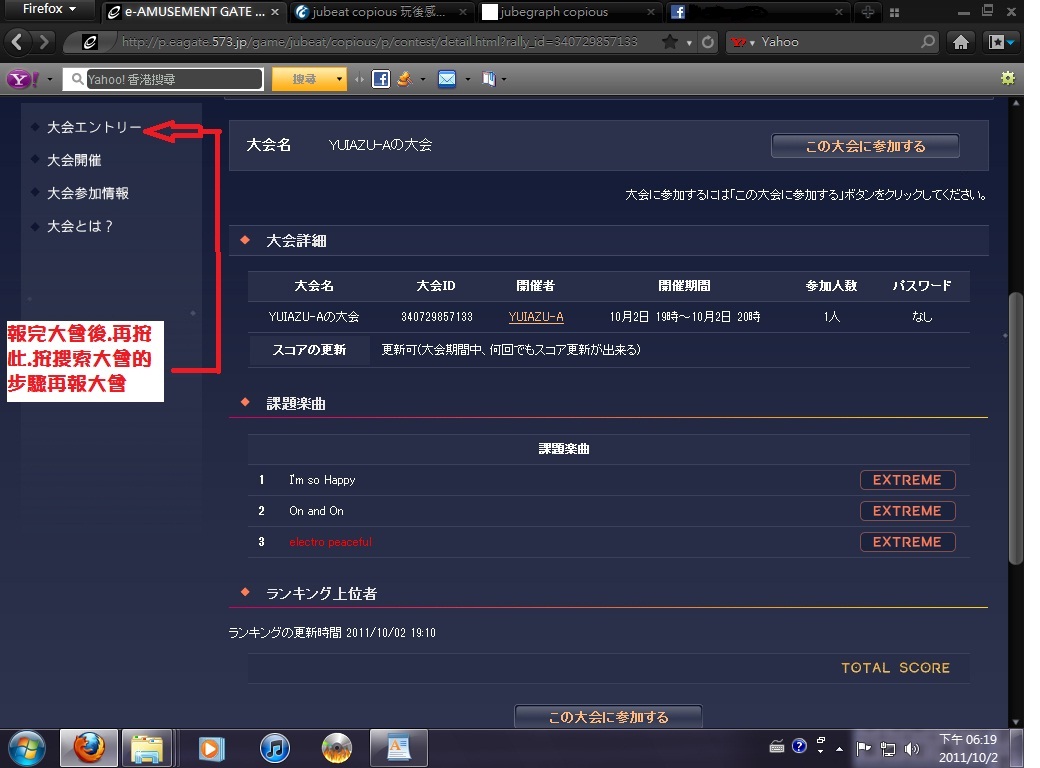Open the Firefox application menu dropdown
Viewport: 1040px width, 768px height.
[x=49, y=9]
